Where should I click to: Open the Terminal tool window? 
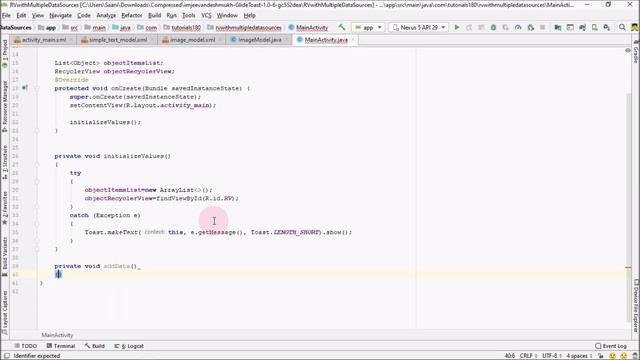click(61, 346)
